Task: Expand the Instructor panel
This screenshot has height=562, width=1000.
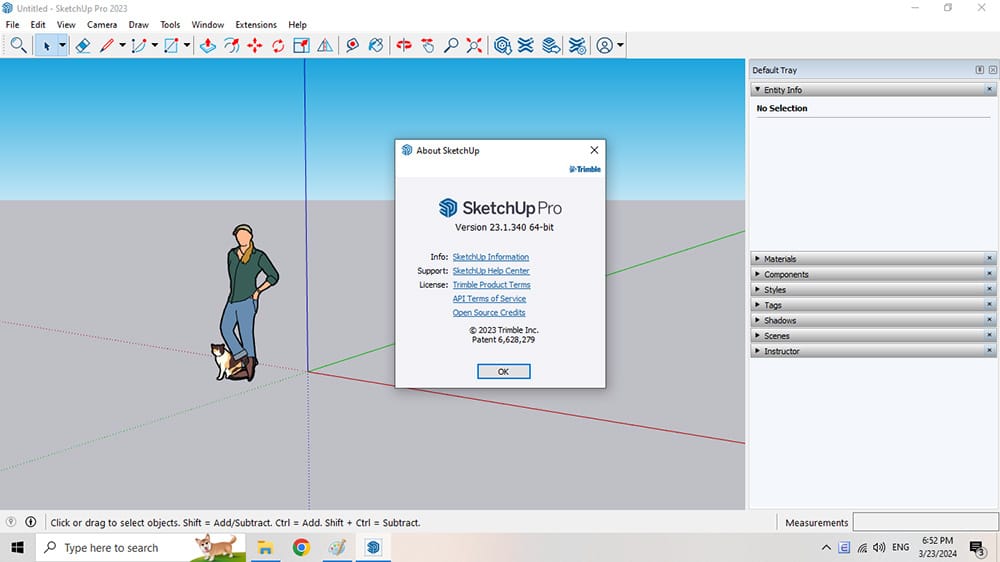Action: (758, 350)
